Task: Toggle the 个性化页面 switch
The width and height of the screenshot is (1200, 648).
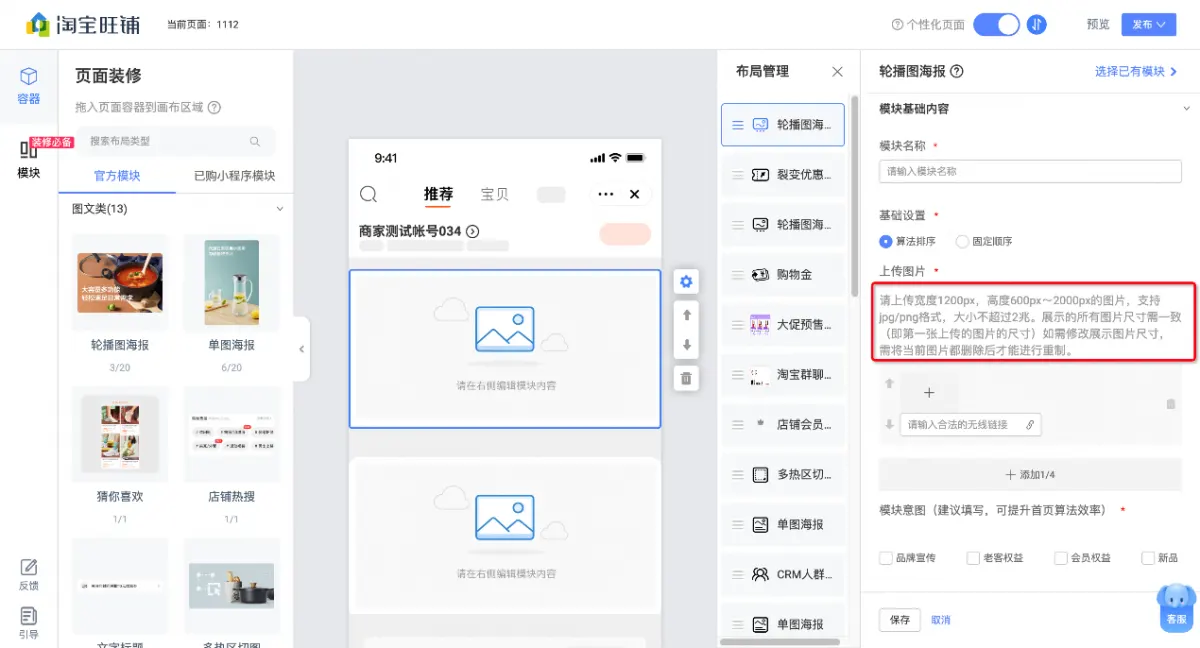Action: [996, 24]
